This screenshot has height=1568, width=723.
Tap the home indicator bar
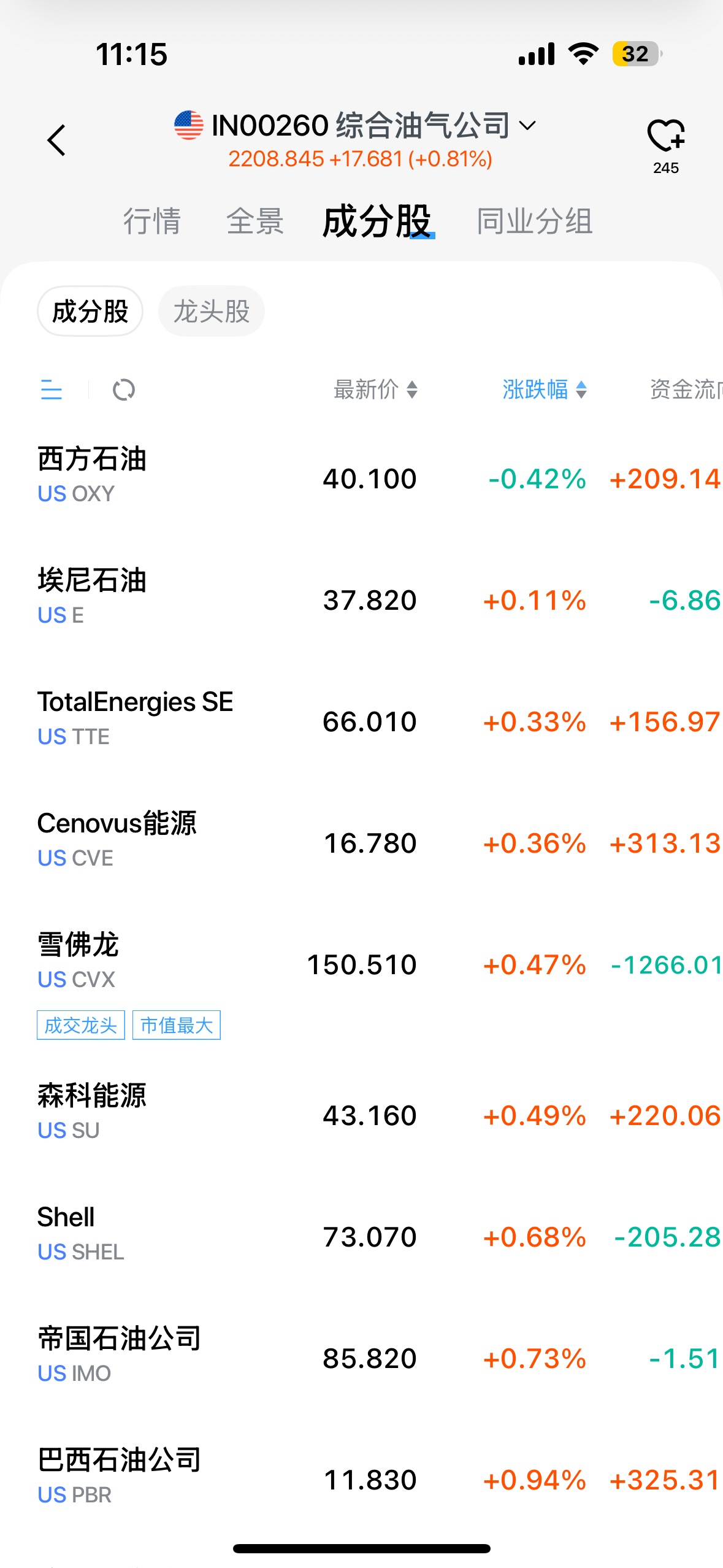pyautogui.click(x=362, y=1548)
